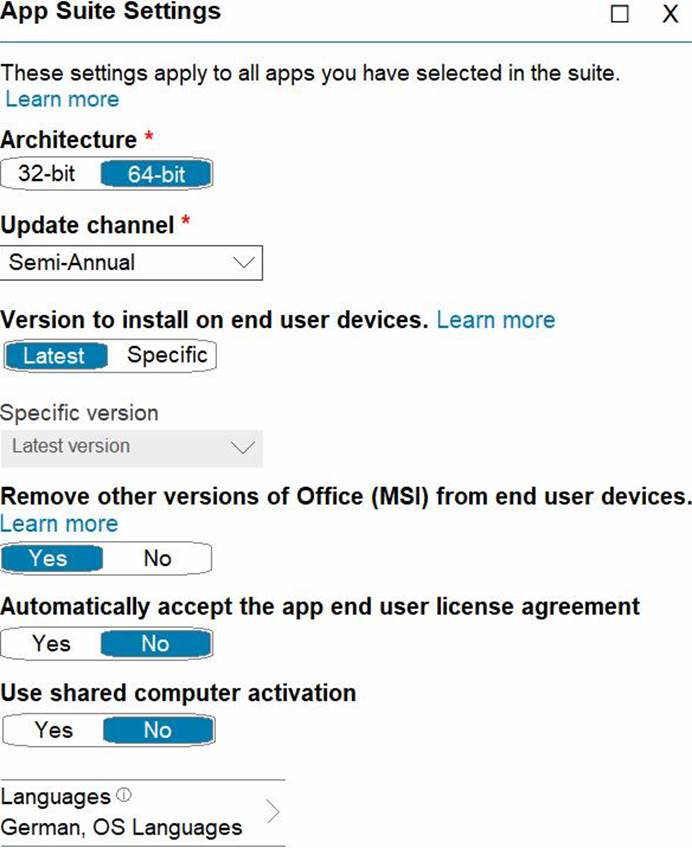
Task: Close the App Suite Settings panel
Action: [670, 14]
